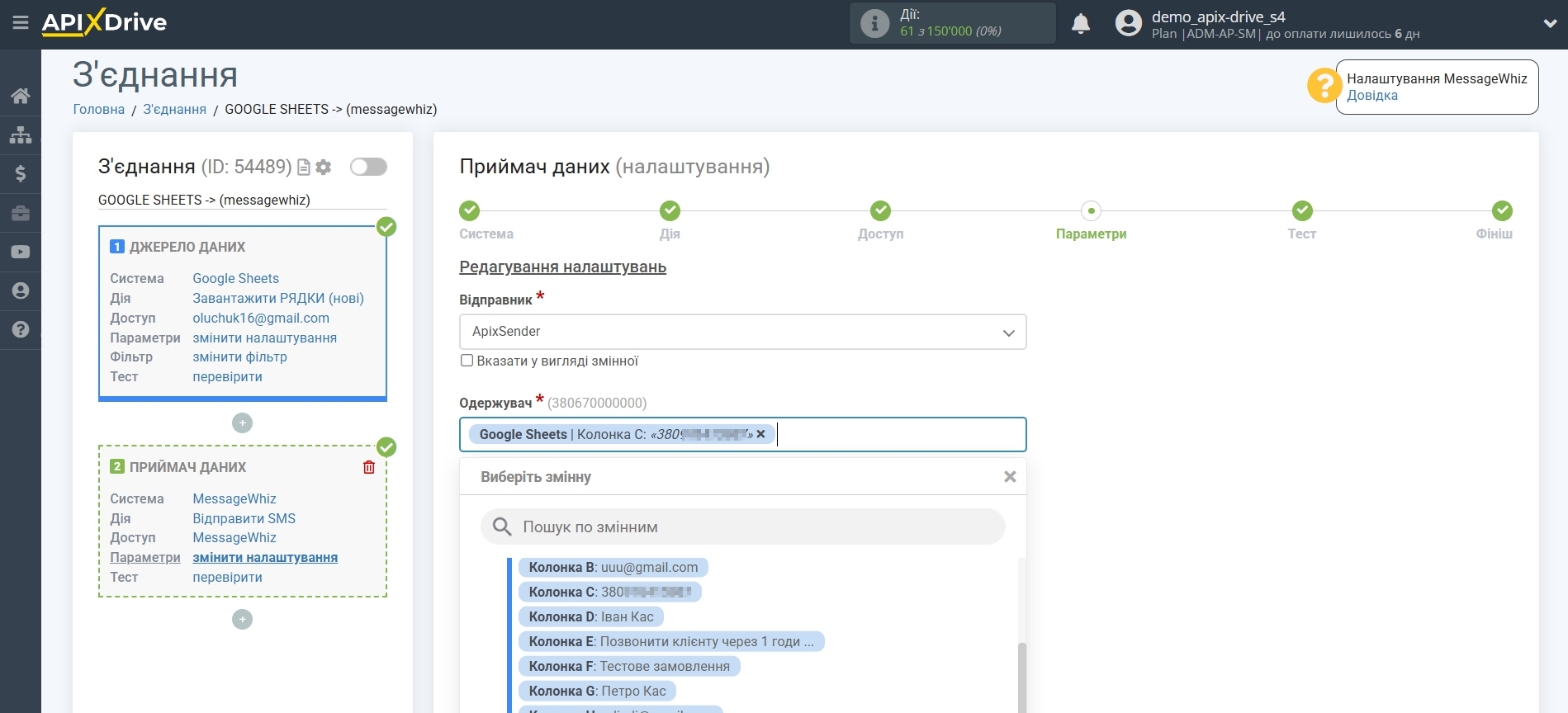This screenshot has height=713, width=1568.
Task: Open the briefcase icon in sidebar
Action: [21, 213]
